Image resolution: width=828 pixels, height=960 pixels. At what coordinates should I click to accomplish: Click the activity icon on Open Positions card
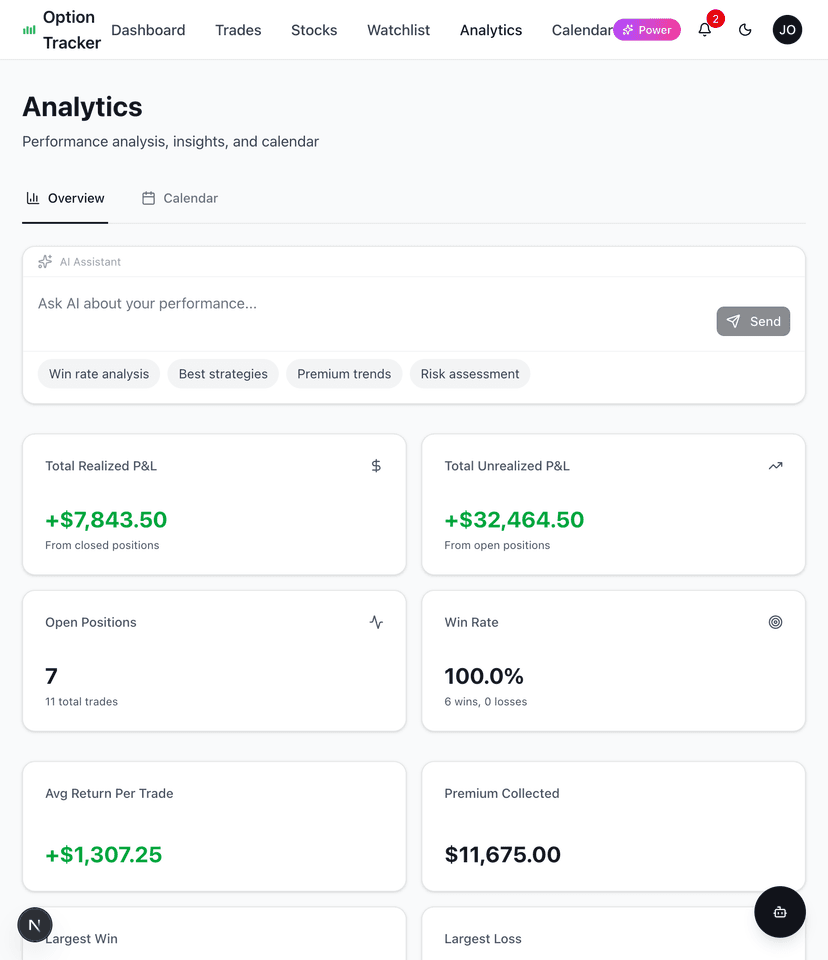pyautogui.click(x=375, y=621)
